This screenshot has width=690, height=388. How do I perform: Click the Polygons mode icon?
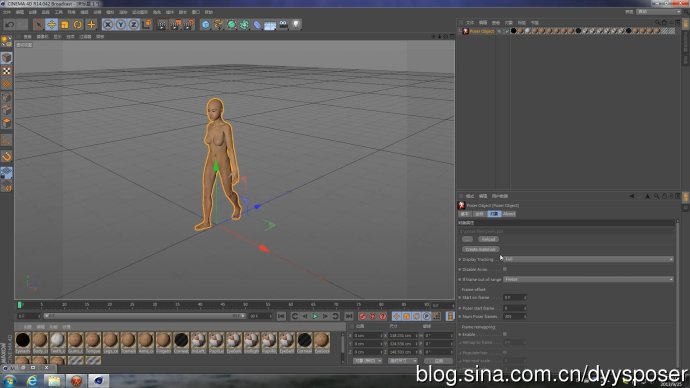tap(7, 123)
